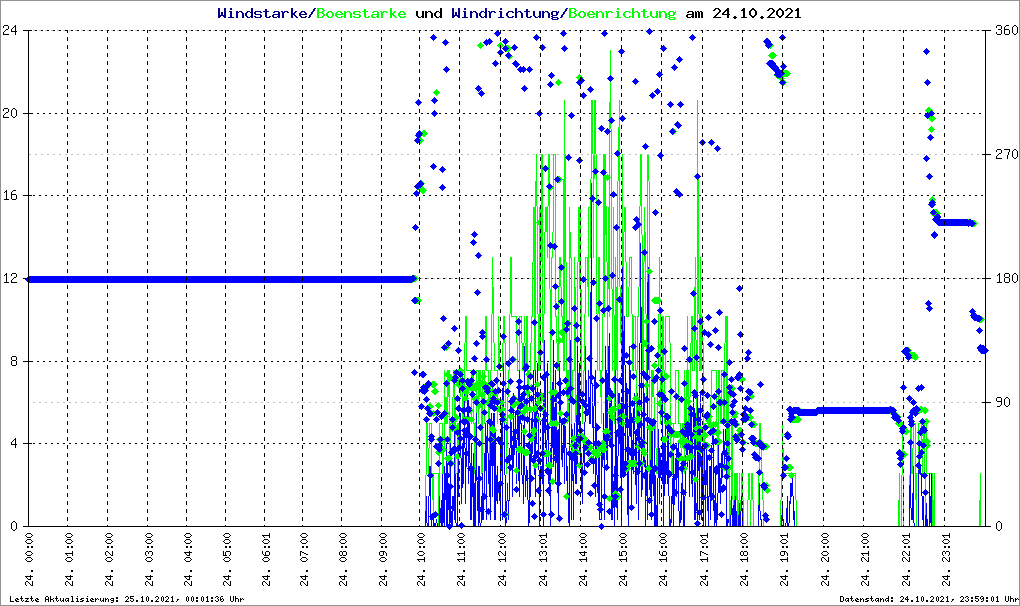Viewport: 1020px width, 606px height.
Task: Click the left axis value 20
Action: pos(10,113)
